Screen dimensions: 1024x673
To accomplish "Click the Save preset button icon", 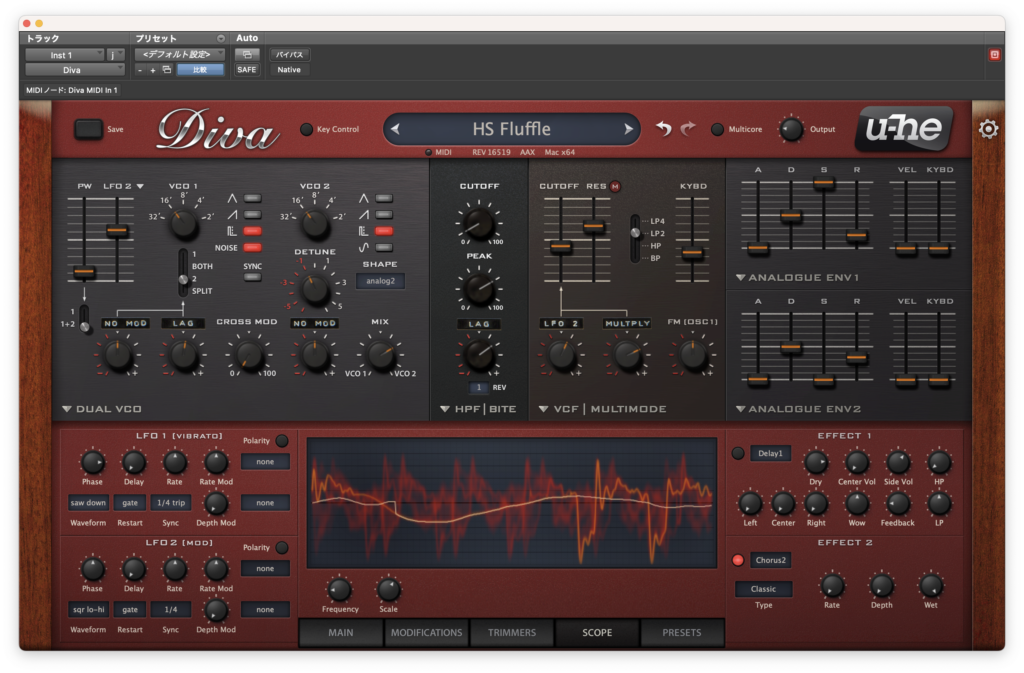I will point(88,129).
